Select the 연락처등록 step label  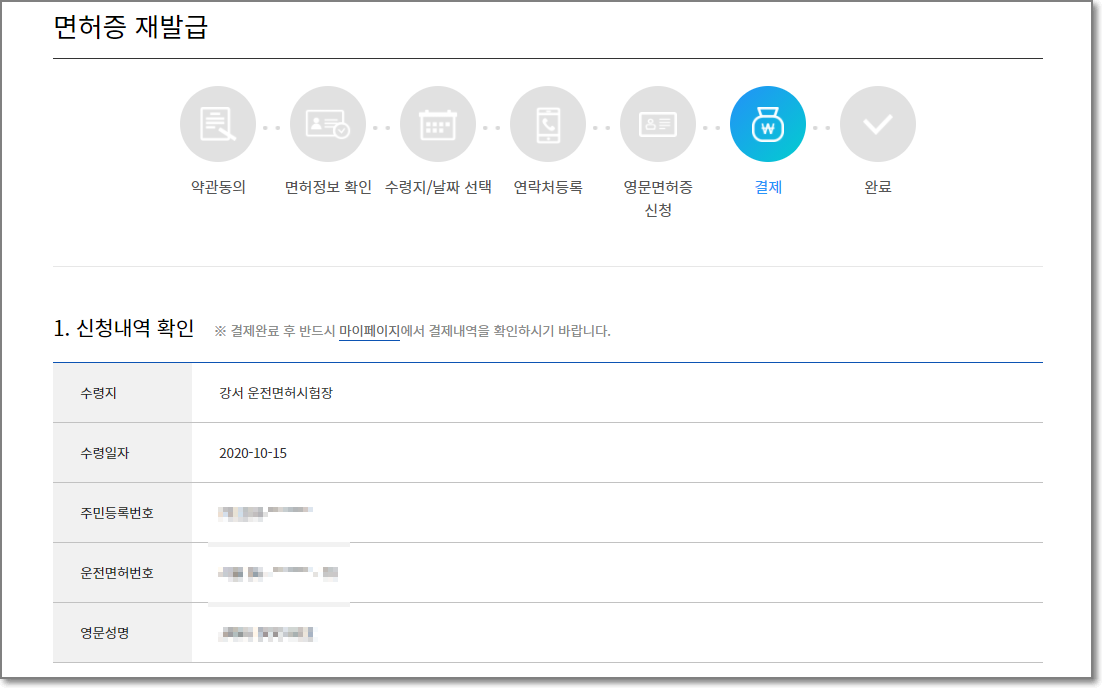pos(547,187)
